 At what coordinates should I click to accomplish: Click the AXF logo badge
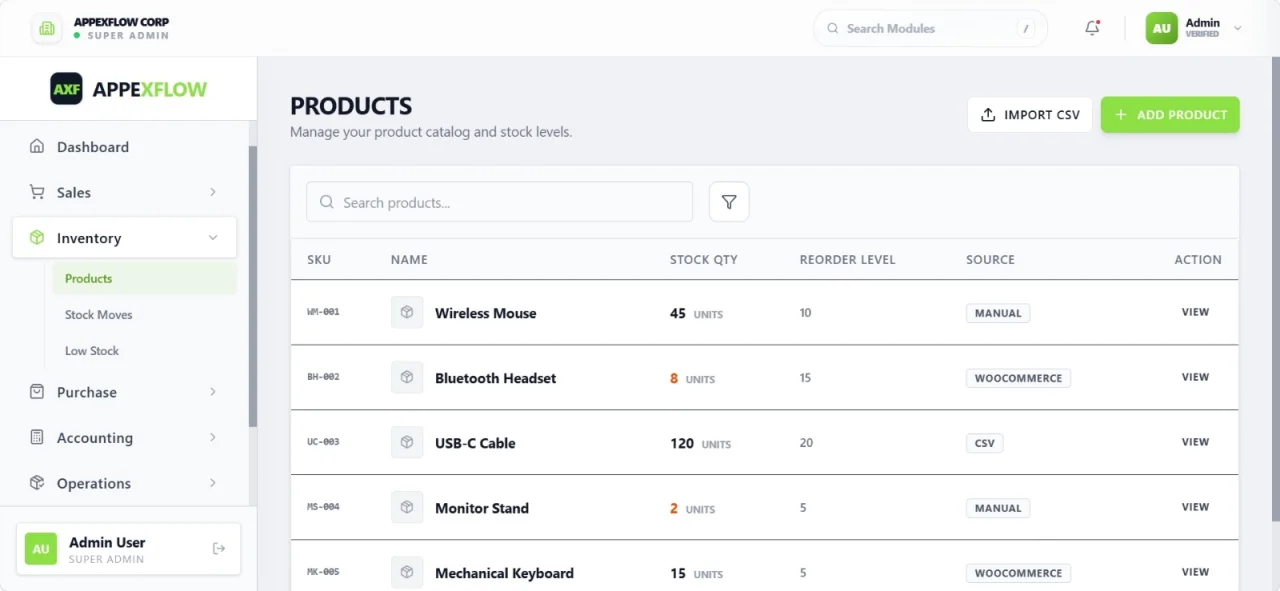67,88
